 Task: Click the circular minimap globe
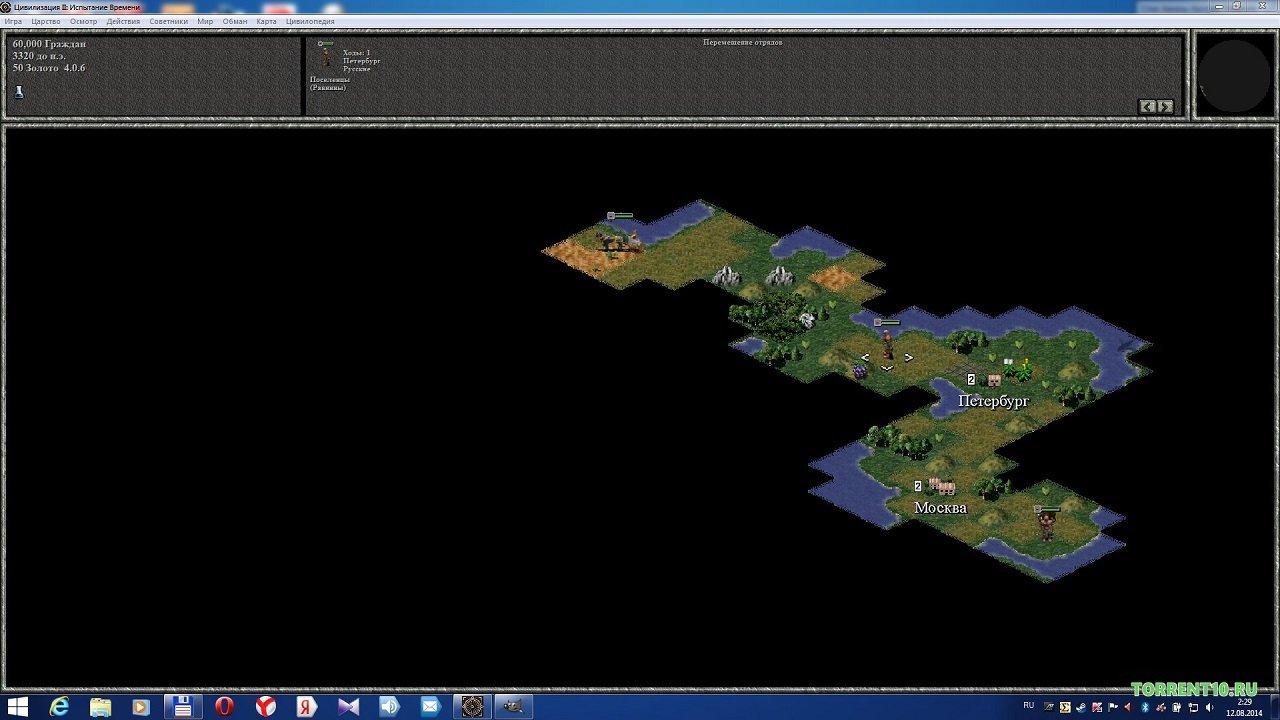(x=1233, y=77)
